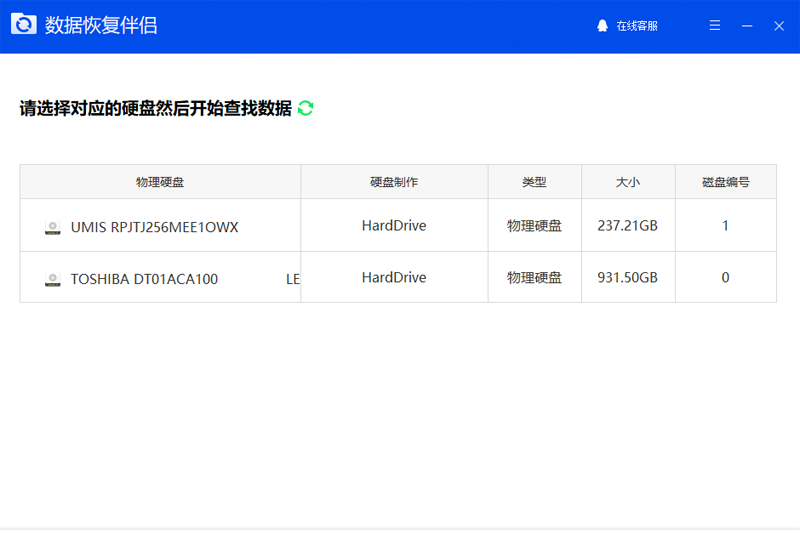Click the 931.50GB size cell
This screenshot has width=800, height=533.
point(628,278)
